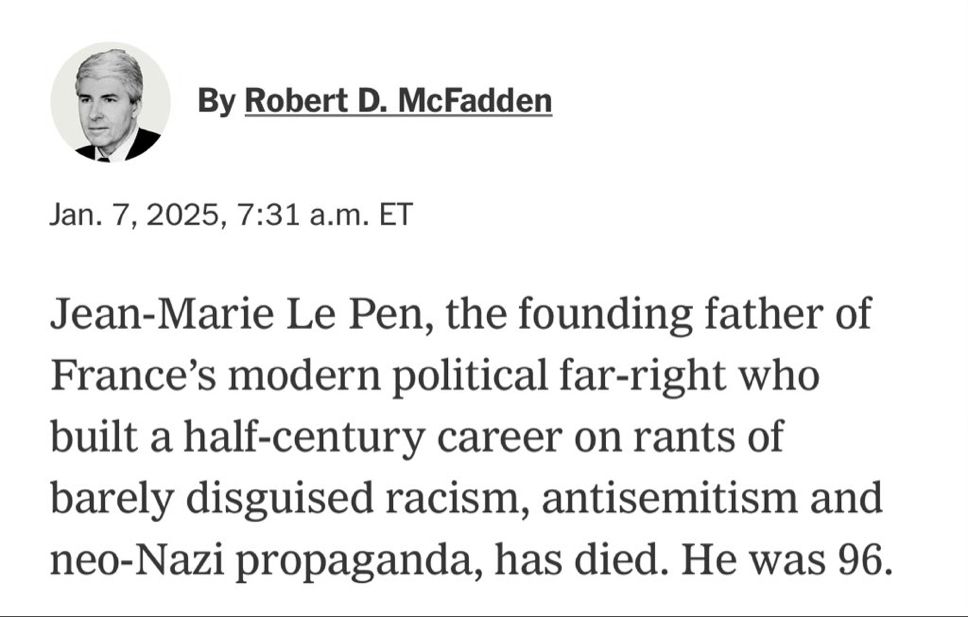The width and height of the screenshot is (968, 617).
Task: Click the author's circular portrait photo
Action: [110, 102]
